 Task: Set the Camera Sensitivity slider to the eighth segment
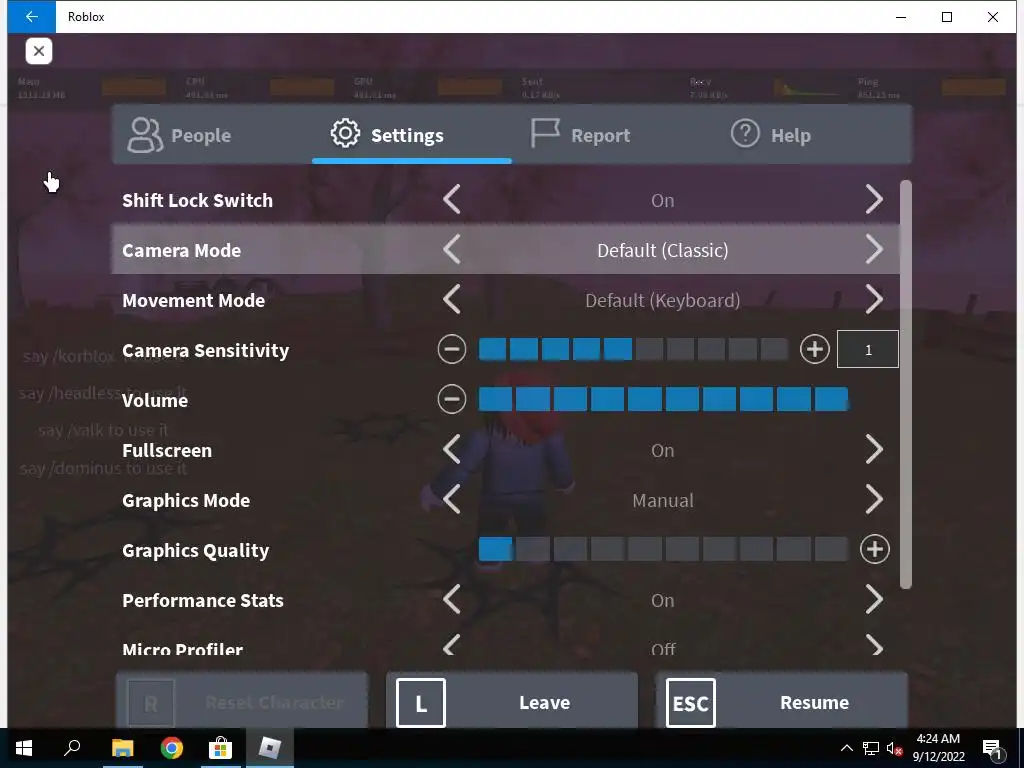[711, 349]
